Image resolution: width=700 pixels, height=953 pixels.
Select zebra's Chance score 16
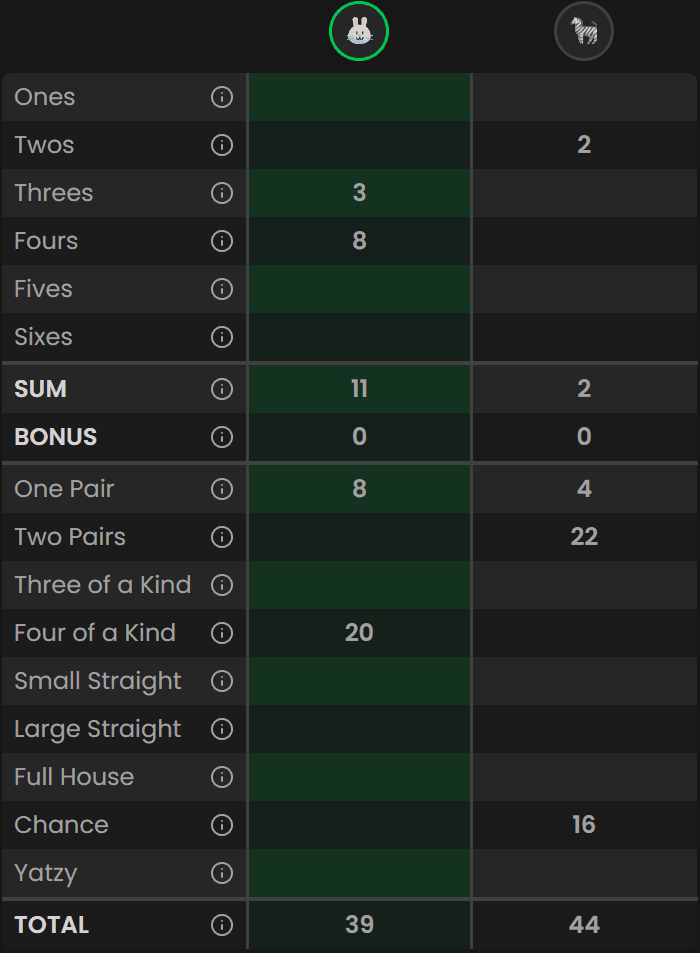[x=583, y=825]
